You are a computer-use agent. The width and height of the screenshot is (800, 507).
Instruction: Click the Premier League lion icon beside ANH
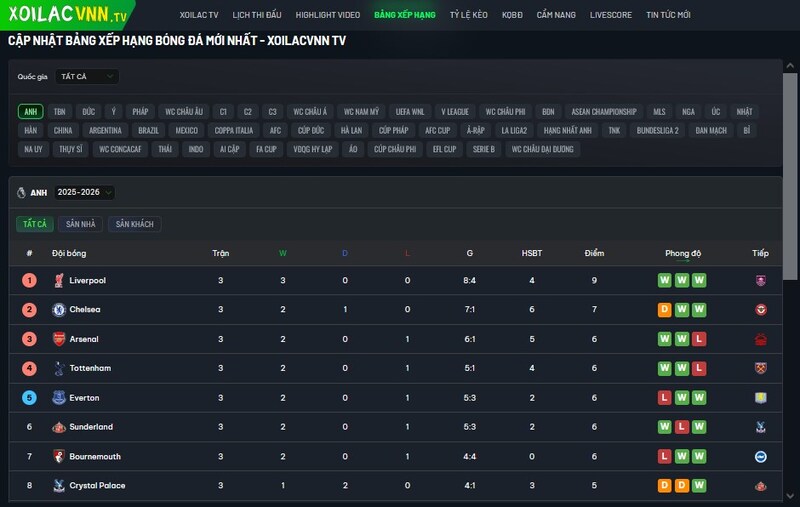(x=21, y=193)
